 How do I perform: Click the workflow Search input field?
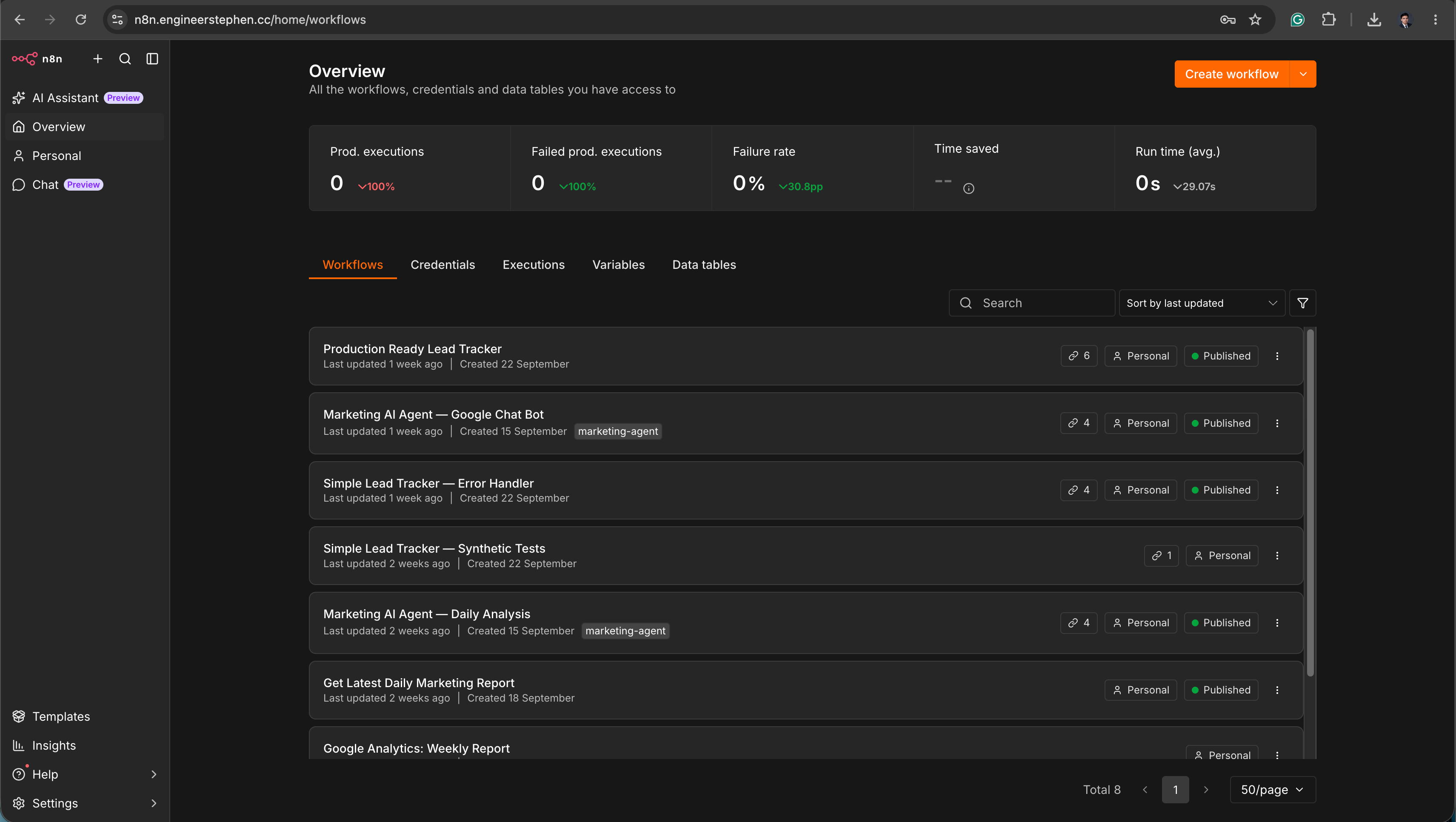pos(1031,303)
